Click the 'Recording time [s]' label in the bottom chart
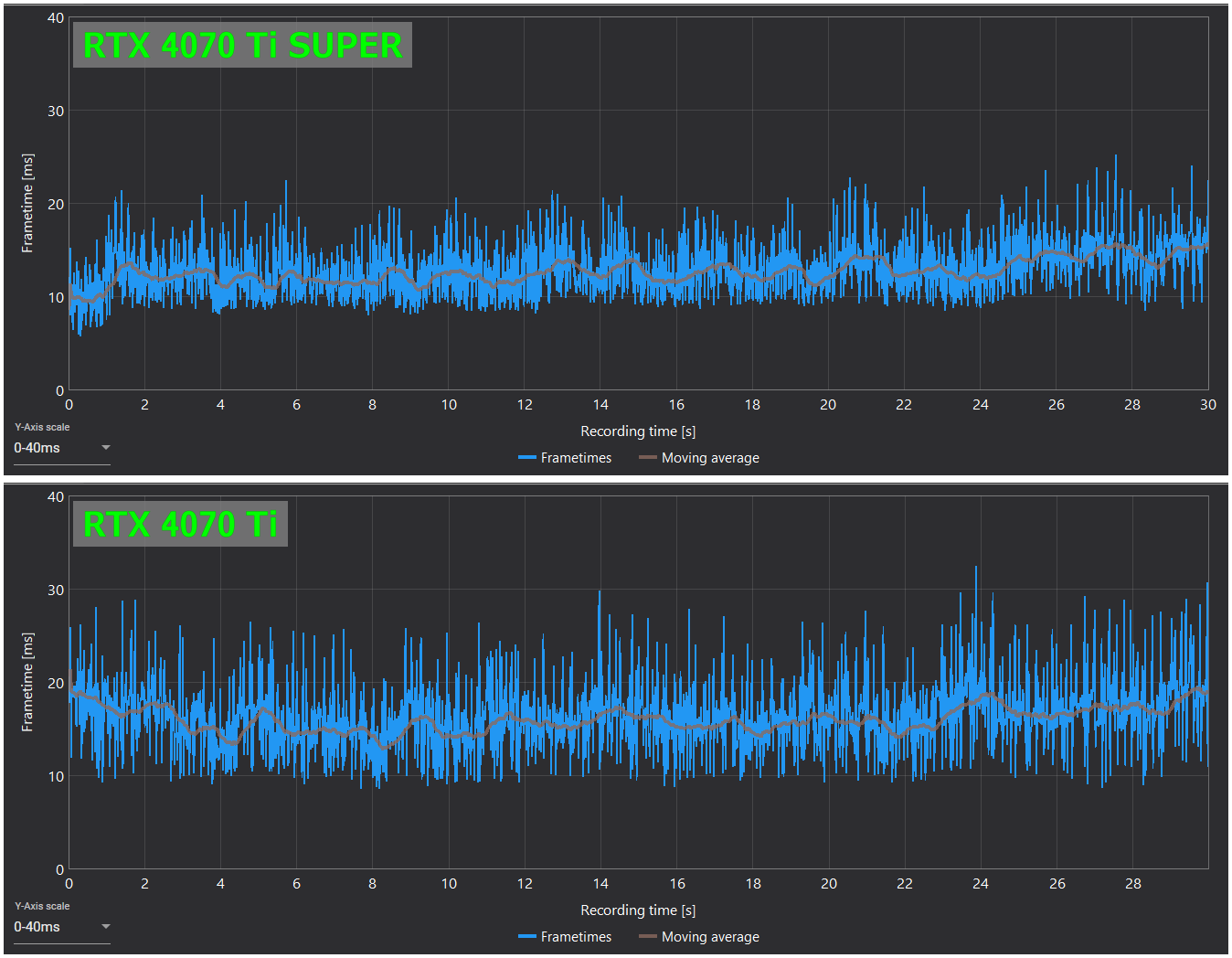This screenshot has height=958, width=1232. point(638,910)
